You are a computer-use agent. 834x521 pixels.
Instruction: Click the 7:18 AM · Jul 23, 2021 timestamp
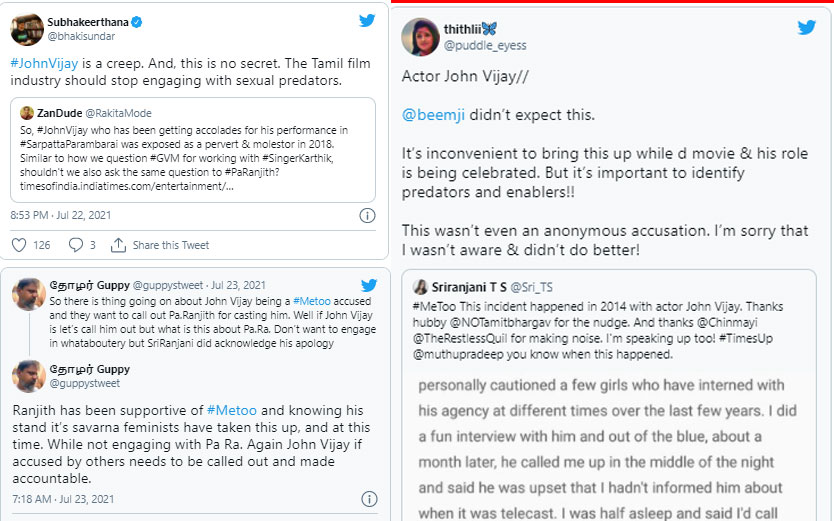(63, 499)
